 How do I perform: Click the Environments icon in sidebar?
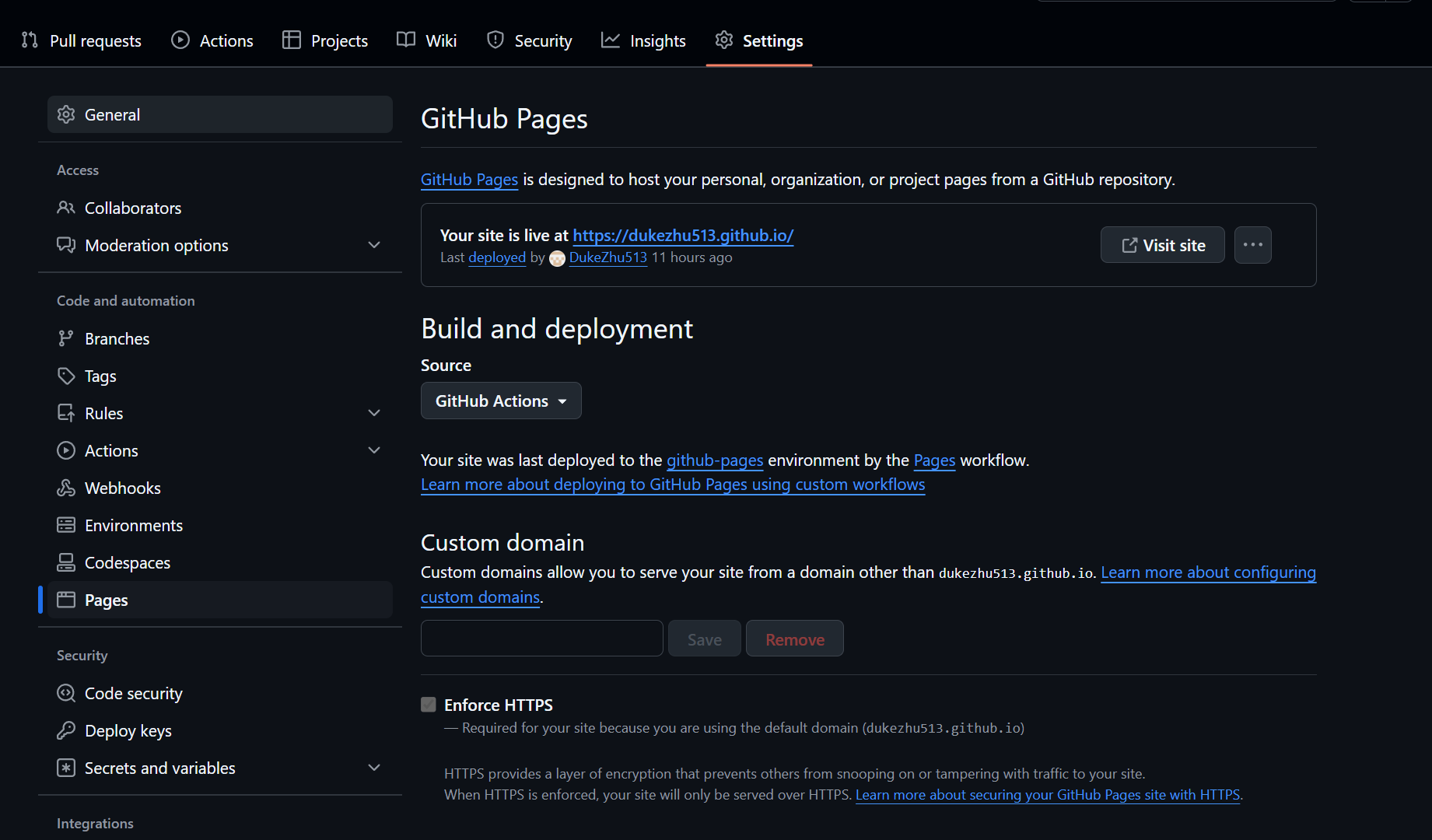[66, 525]
